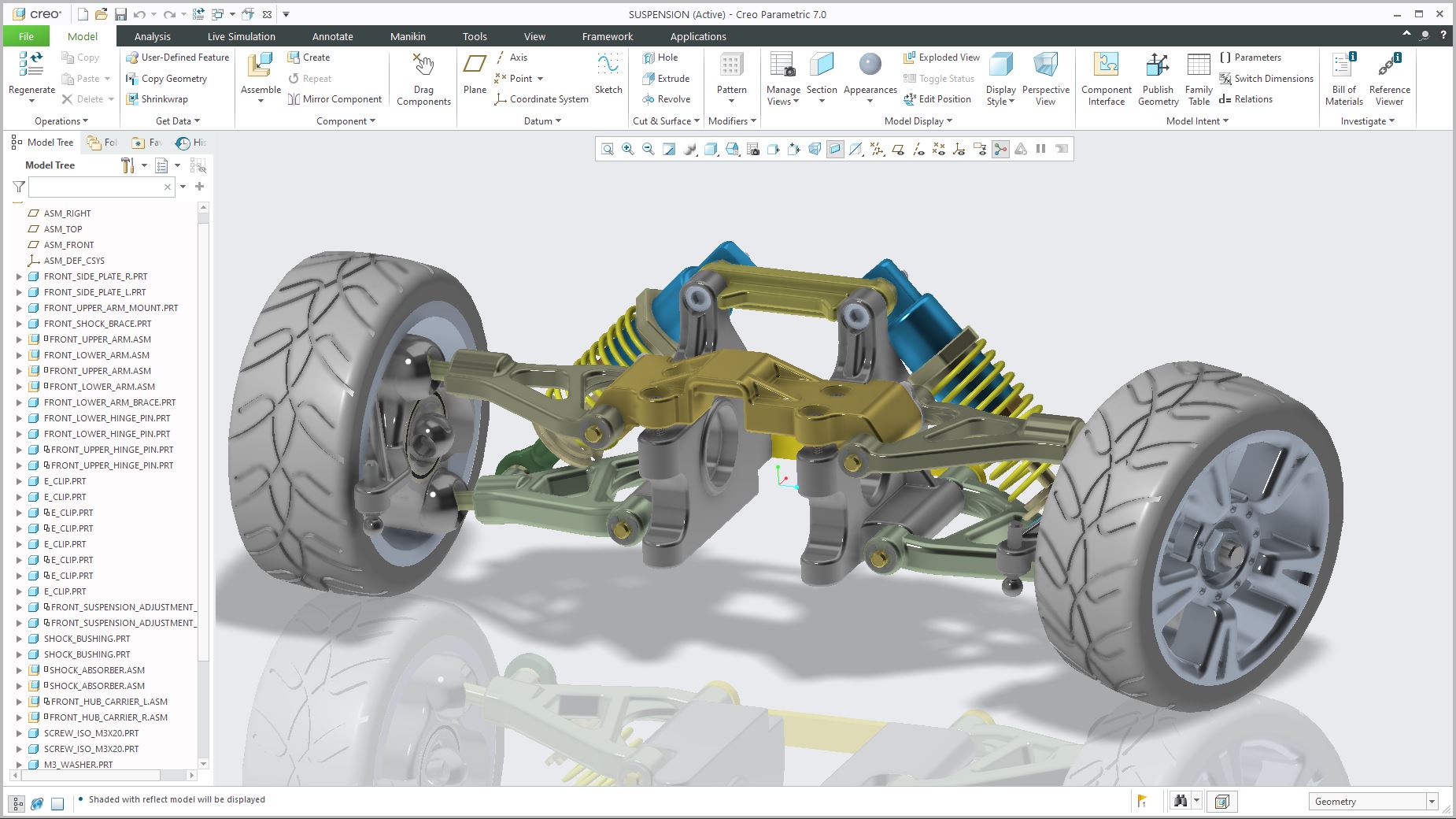Open the Geometry selection filter dropdown
This screenshot has width=1456, height=819.
coord(1432,802)
